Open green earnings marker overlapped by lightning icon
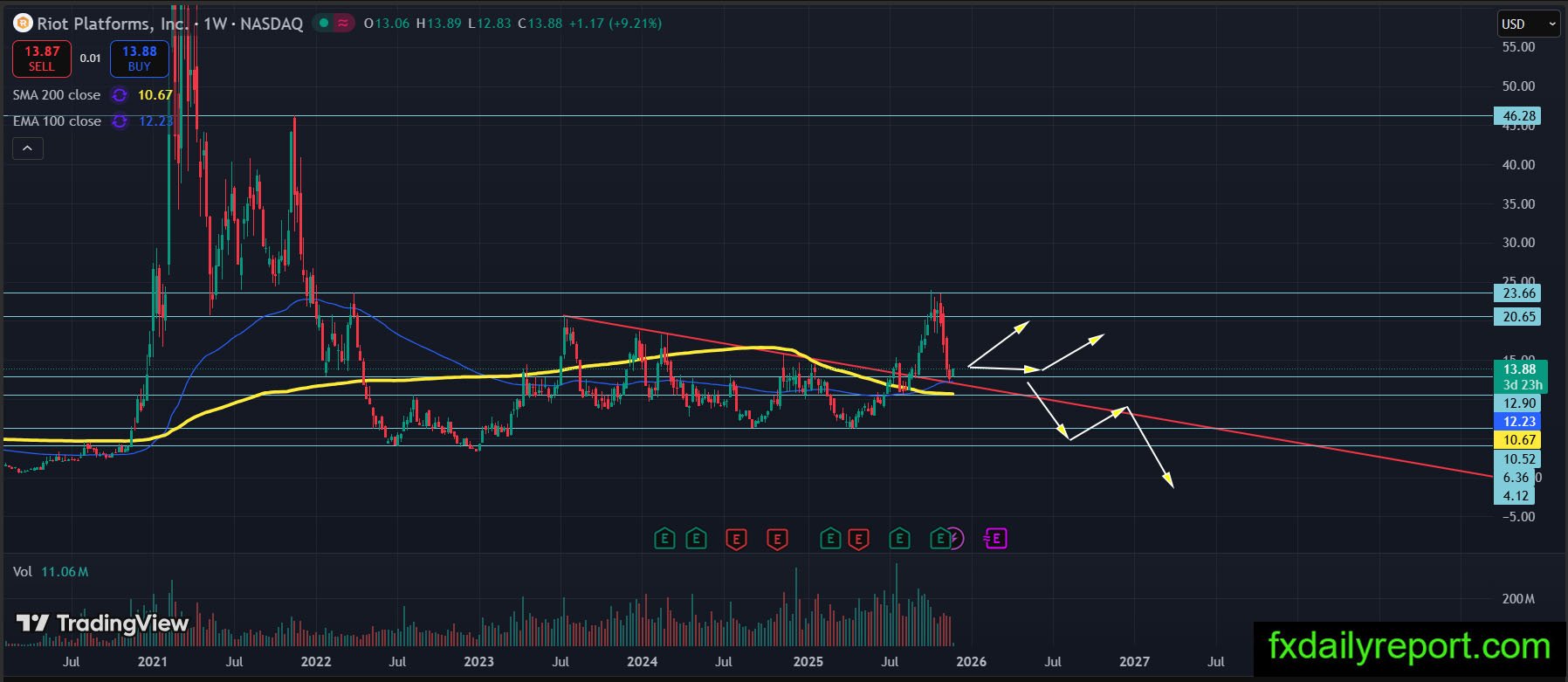Screen dimensions: 1568x682 (939, 539)
